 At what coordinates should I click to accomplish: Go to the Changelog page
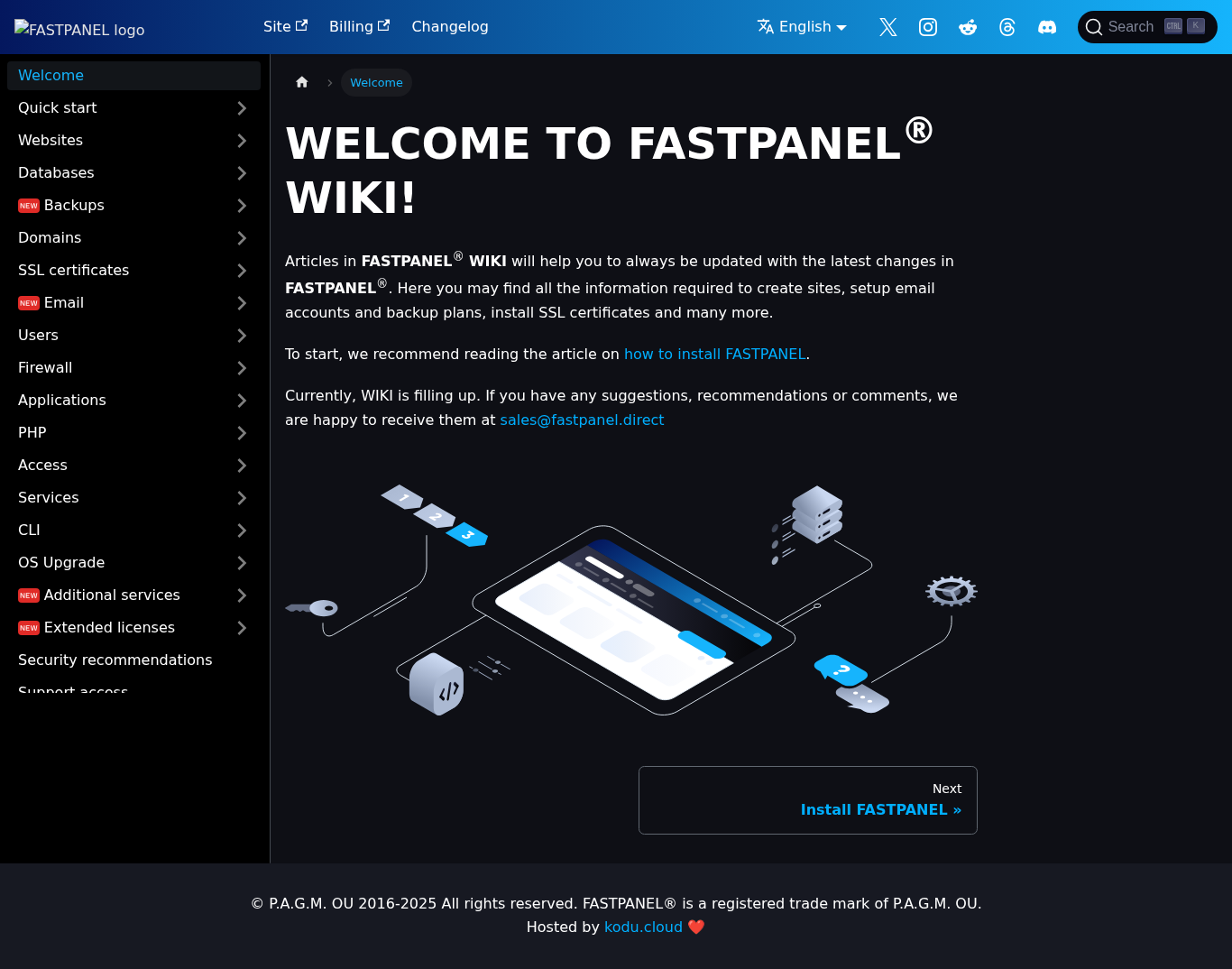[450, 27]
